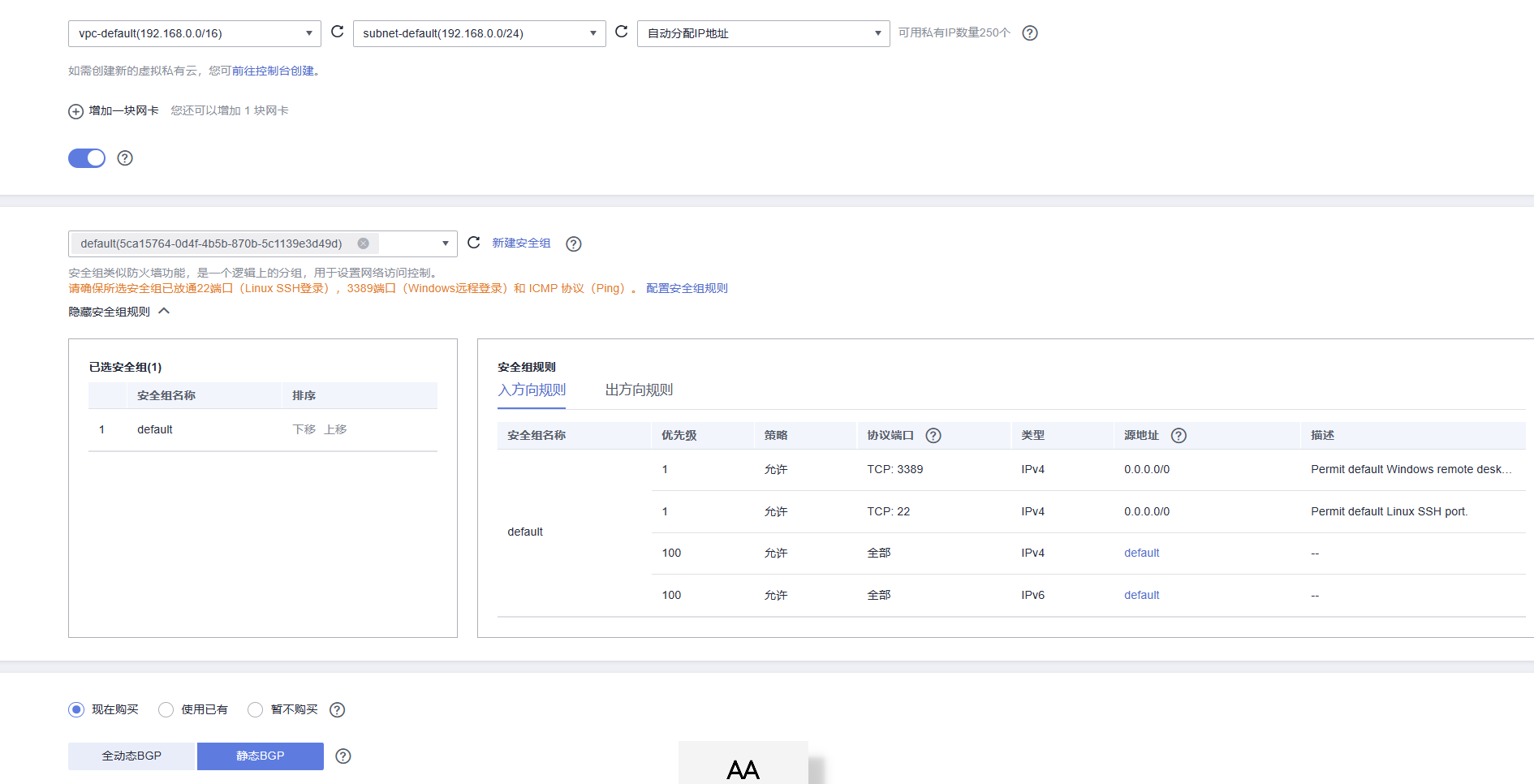Viewport: 1534px width, 784px height.
Task: Select the 使用已有 radio option
Action: (166, 710)
